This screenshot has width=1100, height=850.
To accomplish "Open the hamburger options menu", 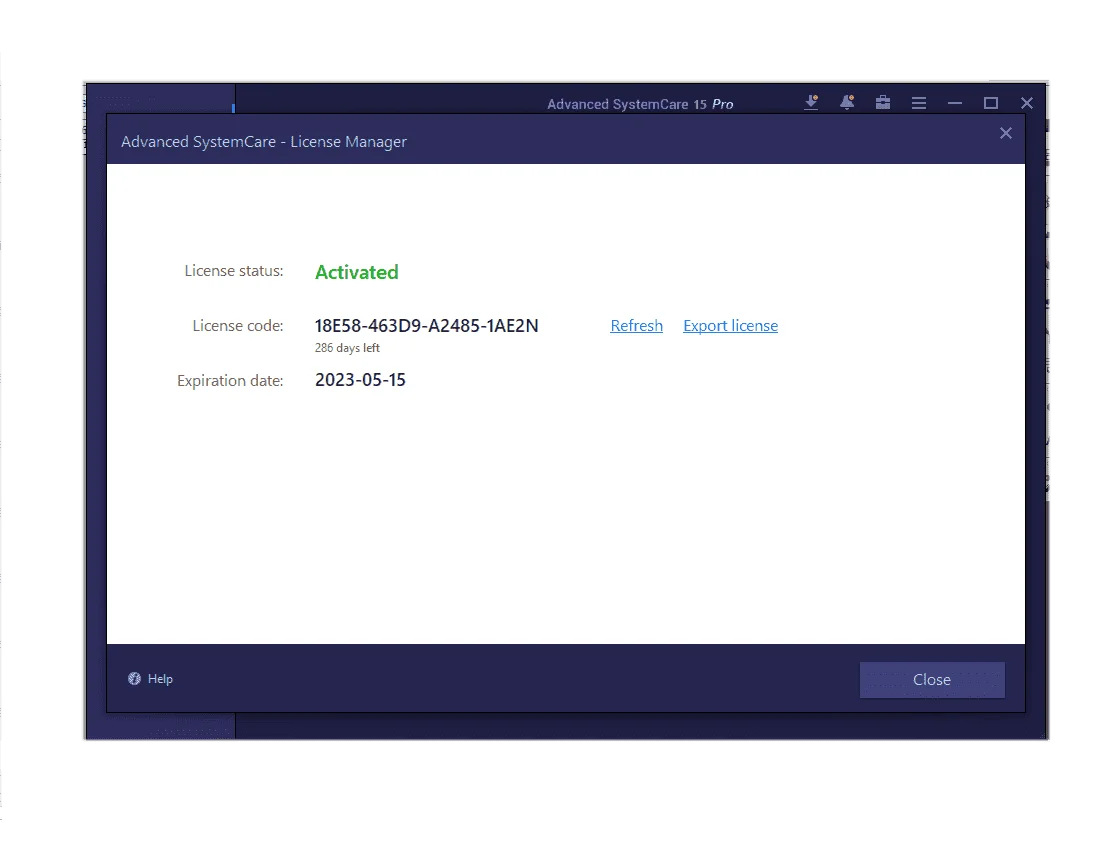I will [919, 103].
